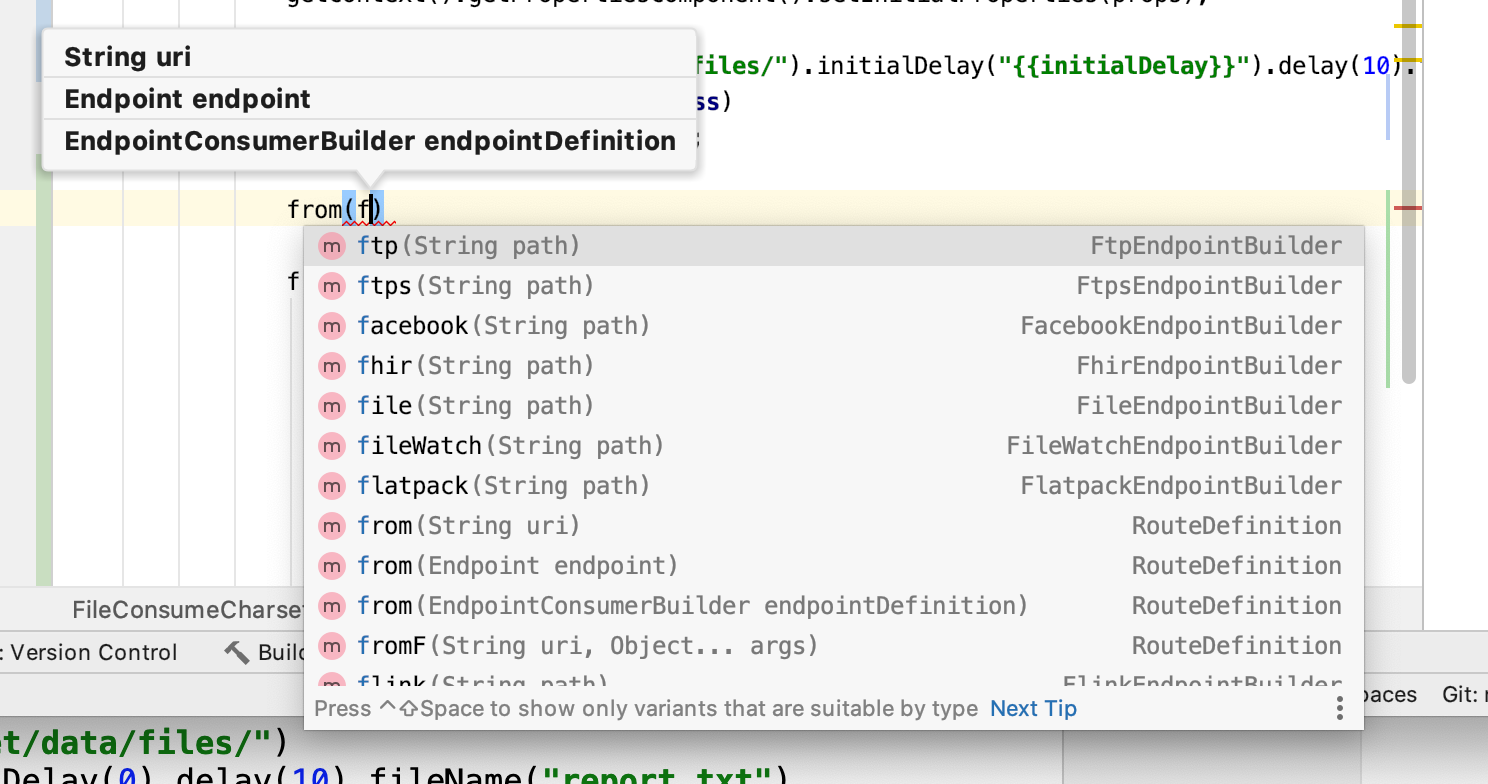
Task: Click the Next Tip link
Action: (x=1032, y=708)
